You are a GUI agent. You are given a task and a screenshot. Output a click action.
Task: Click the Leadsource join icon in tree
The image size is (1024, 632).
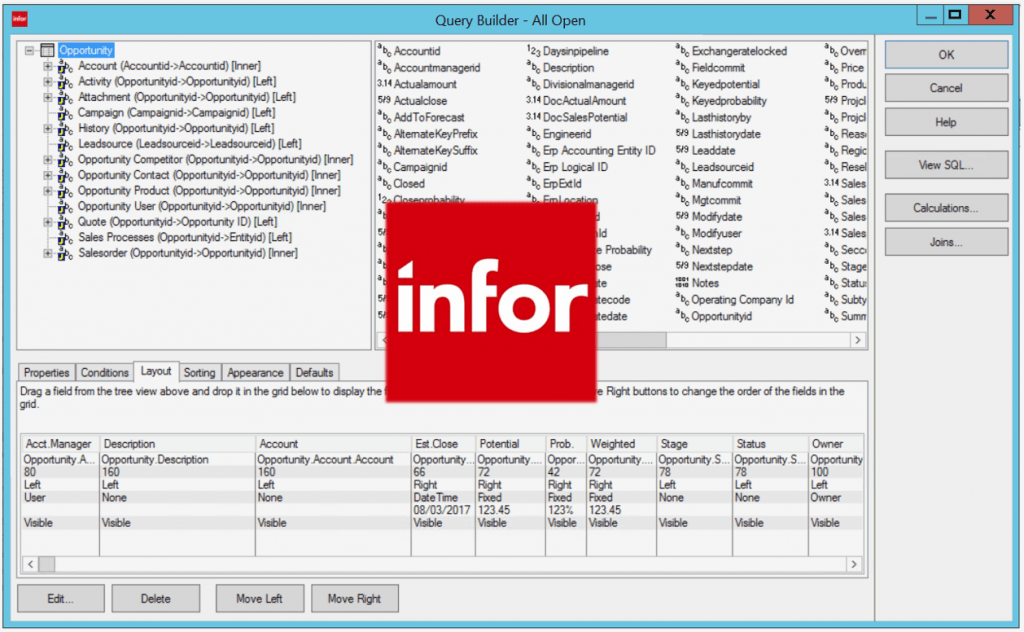(x=65, y=144)
